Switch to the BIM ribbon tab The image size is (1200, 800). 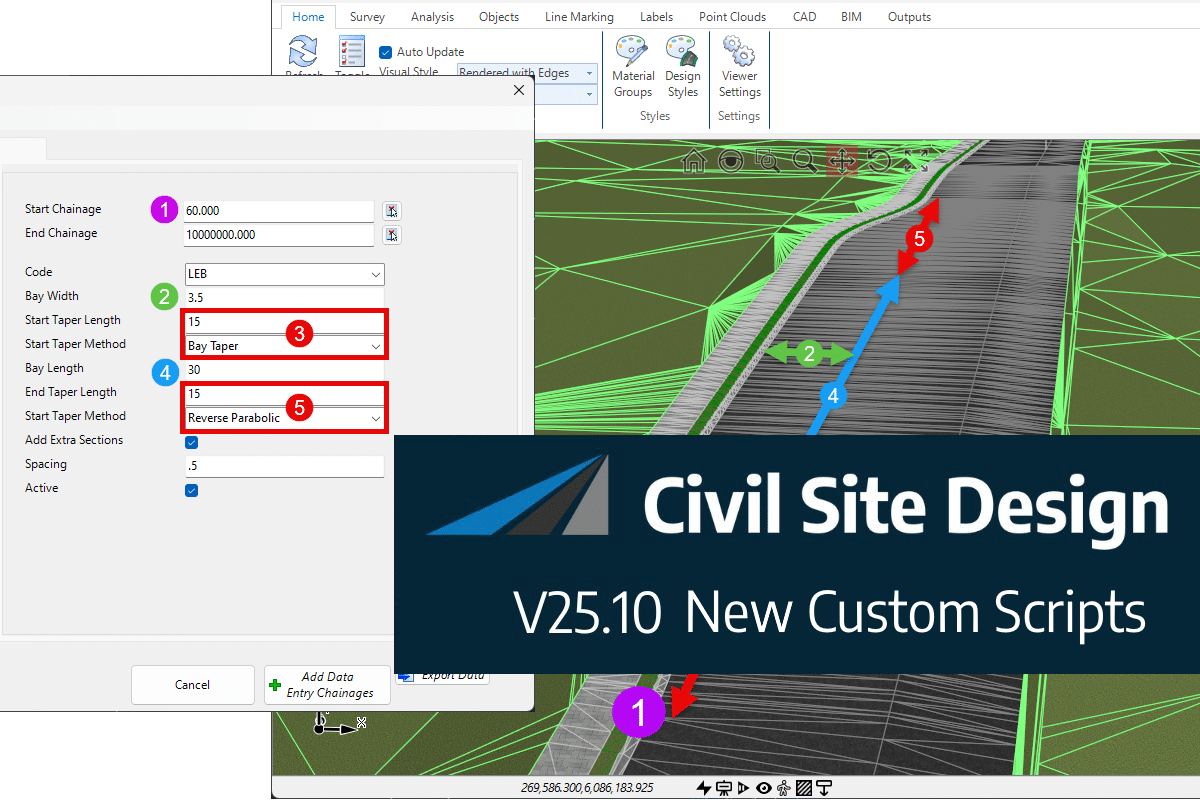[x=851, y=17]
